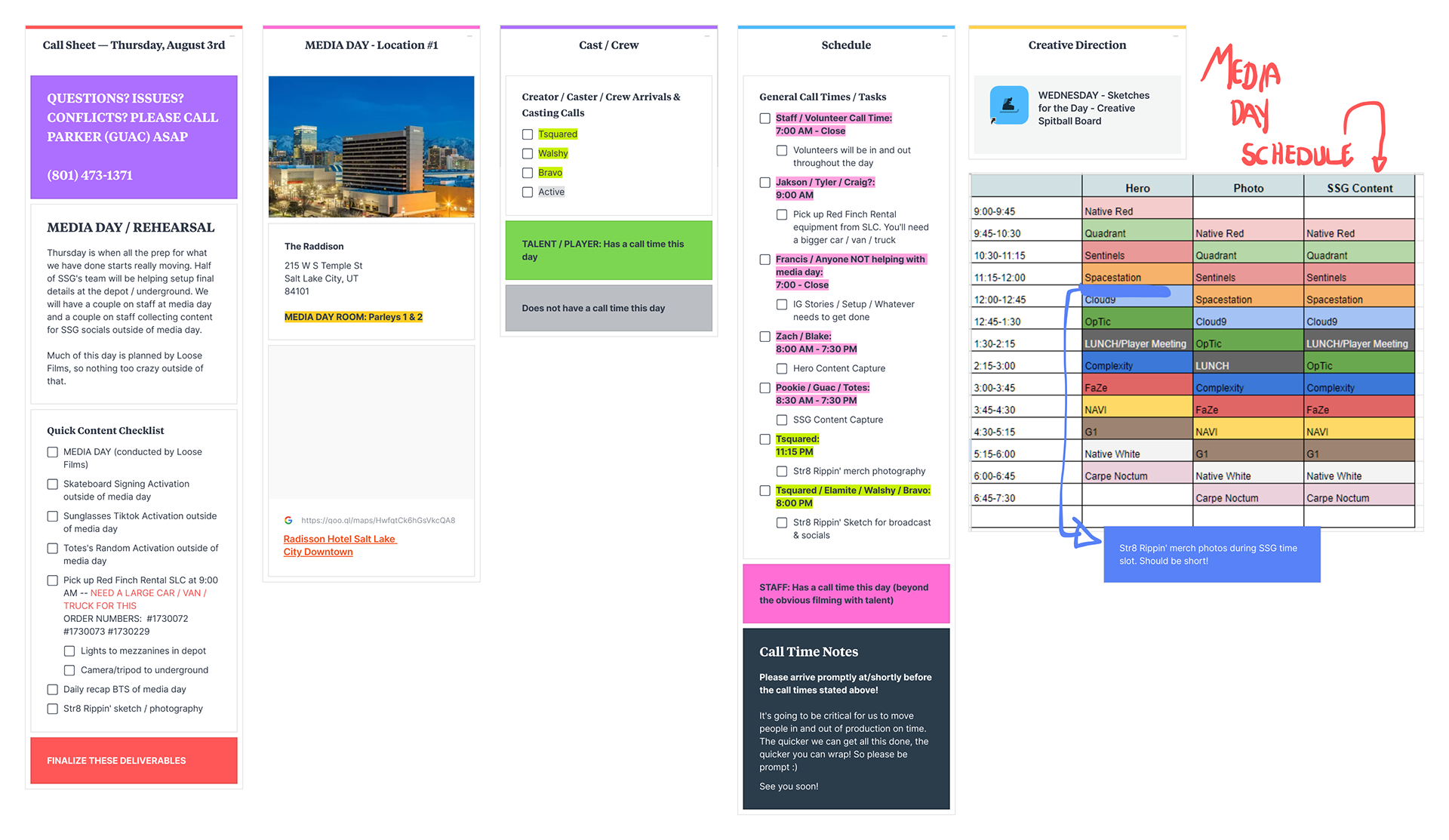
Task: Check the Tsquared casting call checkbox
Action: pos(528,134)
